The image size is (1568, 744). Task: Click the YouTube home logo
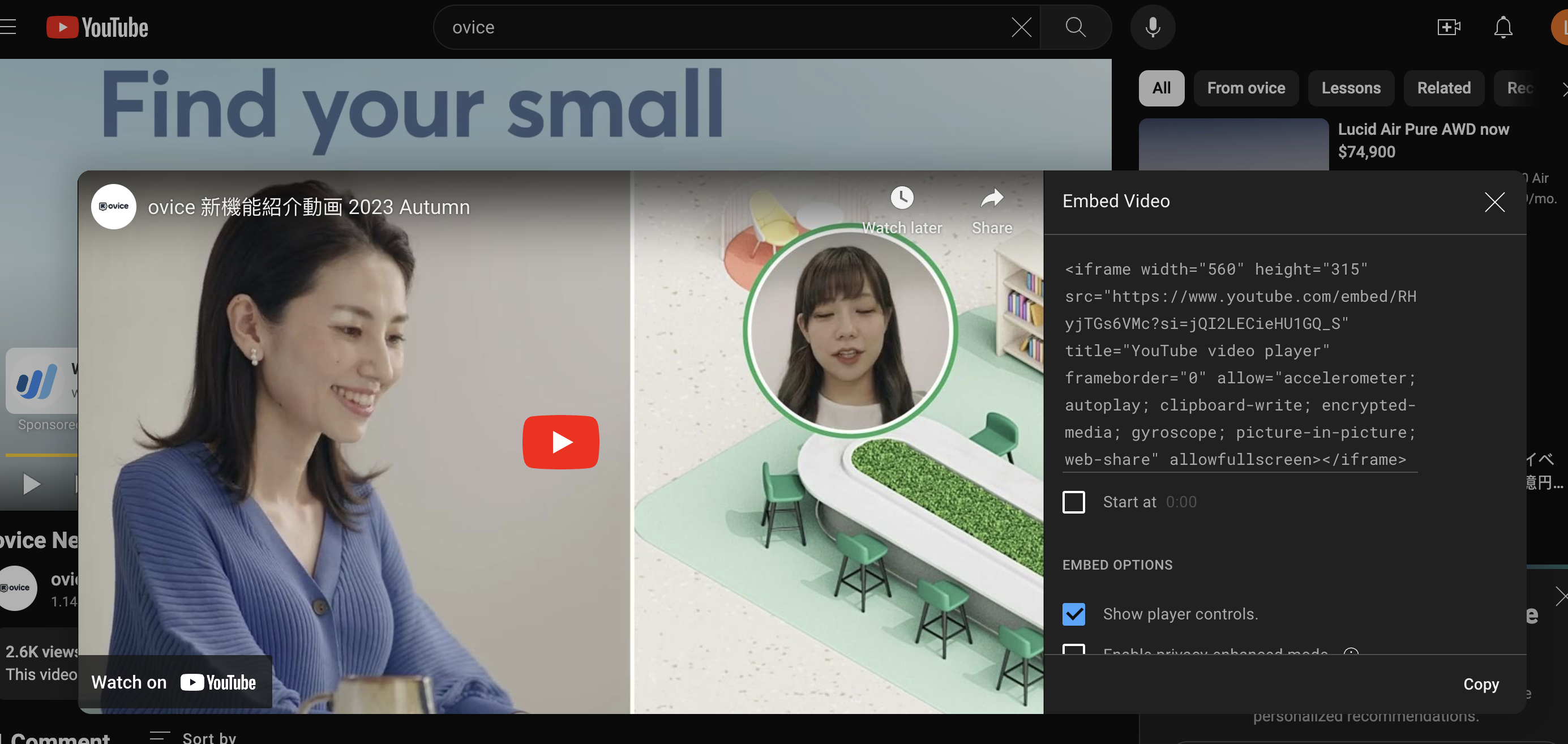point(97,27)
